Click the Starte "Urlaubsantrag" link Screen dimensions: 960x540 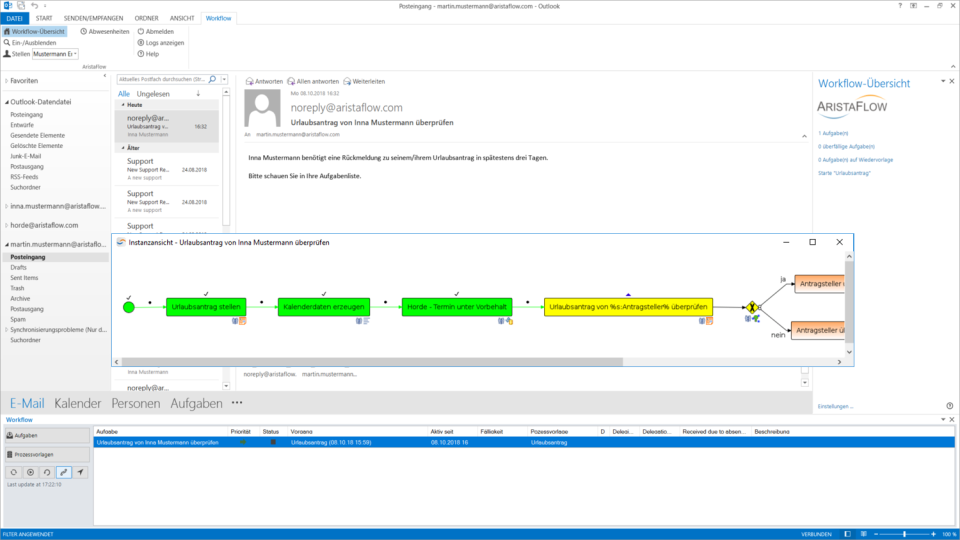point(844,173)
